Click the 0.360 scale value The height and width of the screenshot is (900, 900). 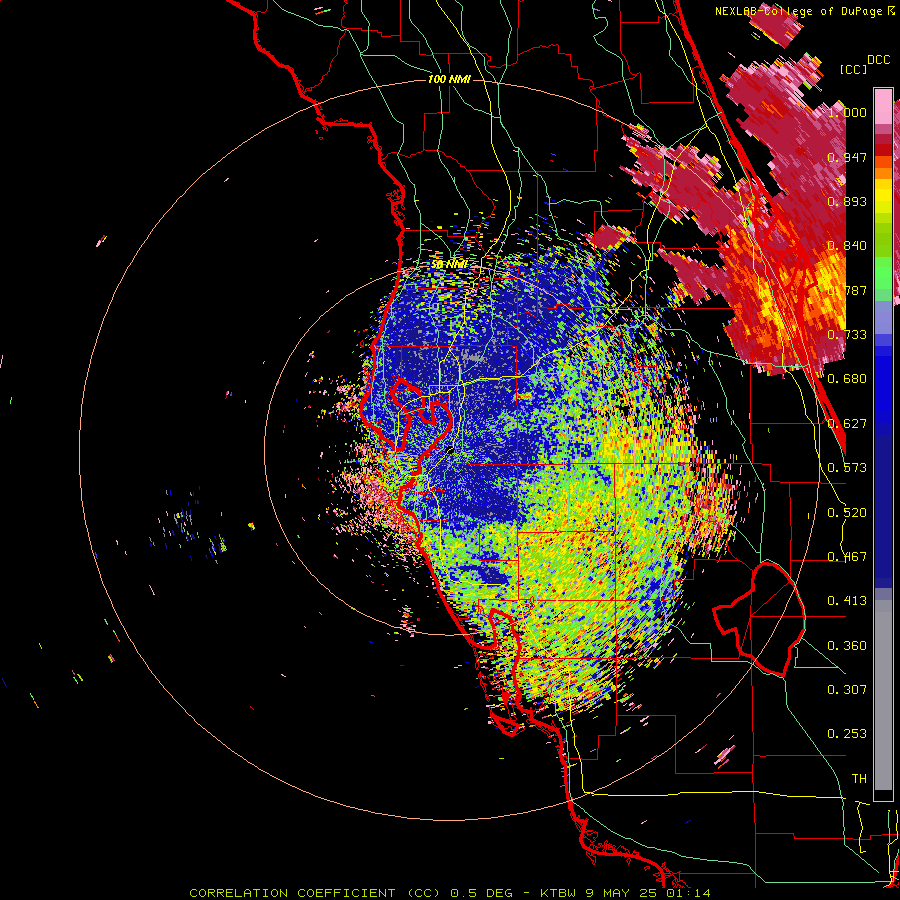pyautogui.click(x=847, y=646)
